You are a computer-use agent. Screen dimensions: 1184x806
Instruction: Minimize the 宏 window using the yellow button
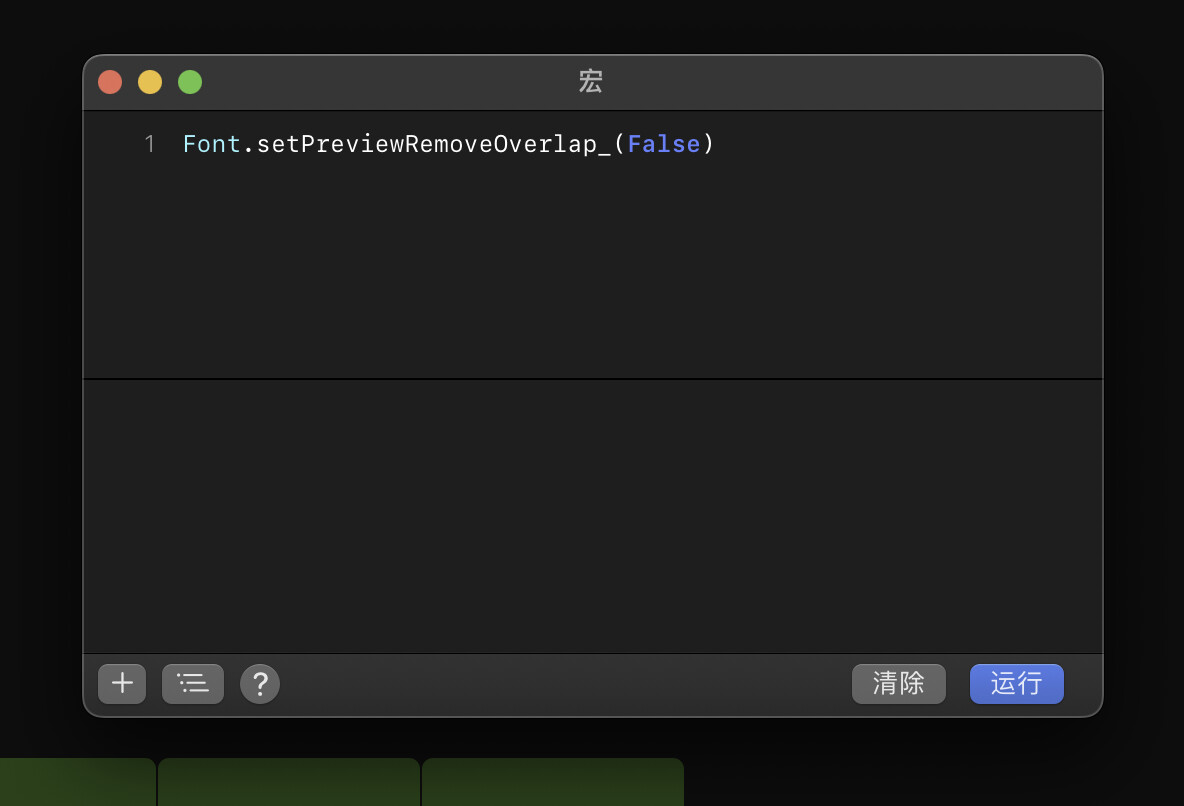click(150, 82)
